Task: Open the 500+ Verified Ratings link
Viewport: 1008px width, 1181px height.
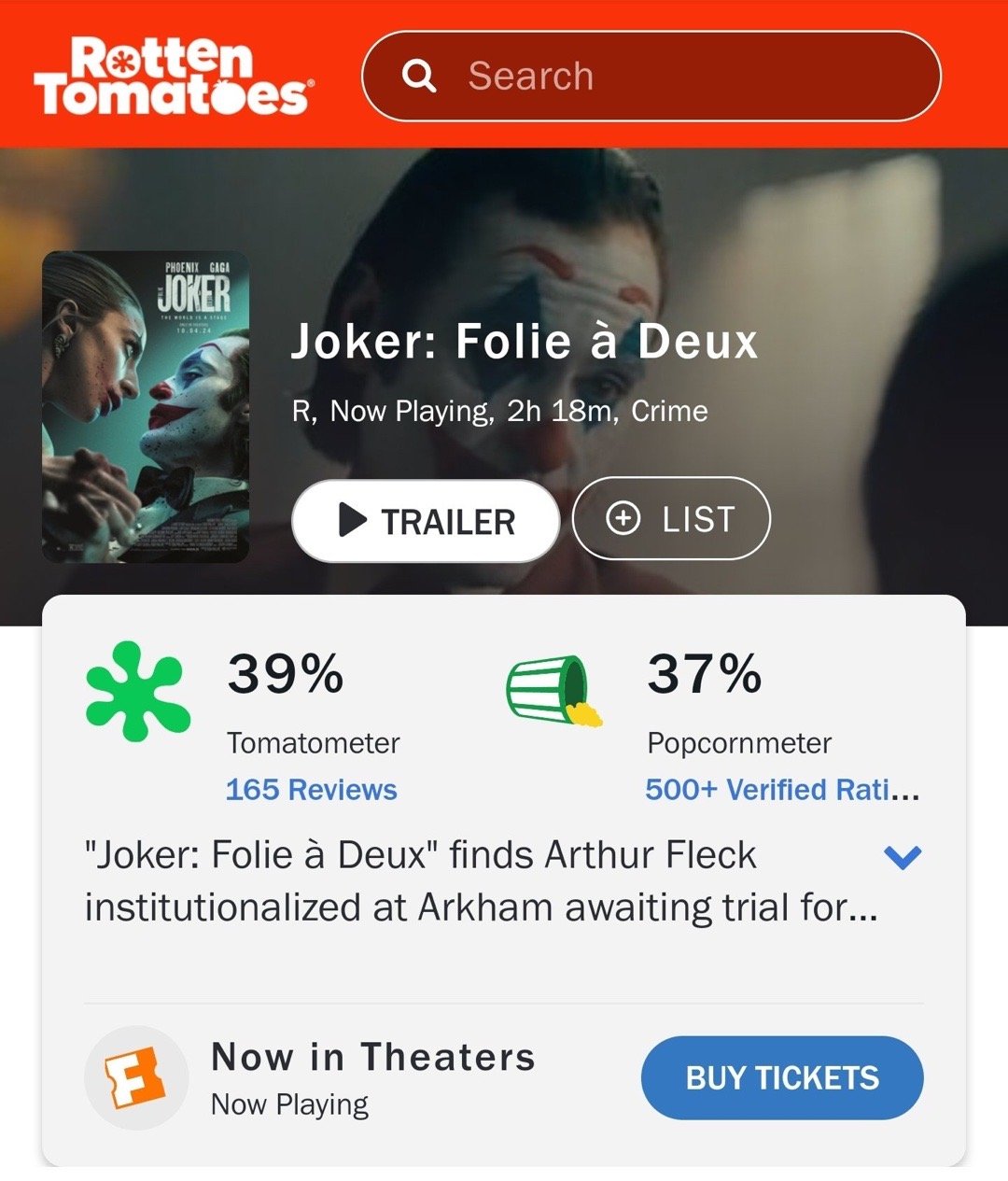Action: [x=782, y=790]
